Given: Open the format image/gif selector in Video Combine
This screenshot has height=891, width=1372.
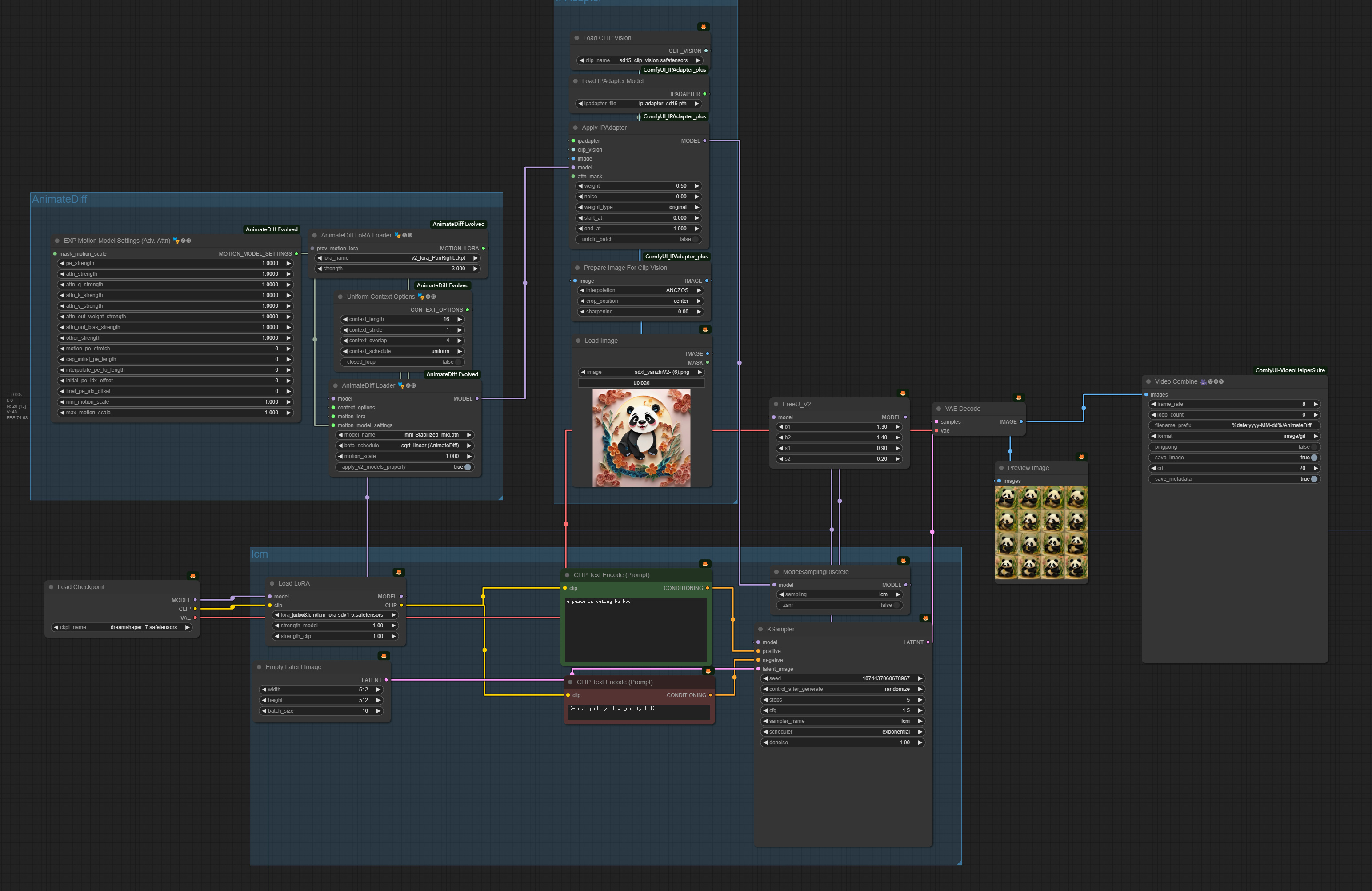Looking at the screenshot, I should (1236, 436).
